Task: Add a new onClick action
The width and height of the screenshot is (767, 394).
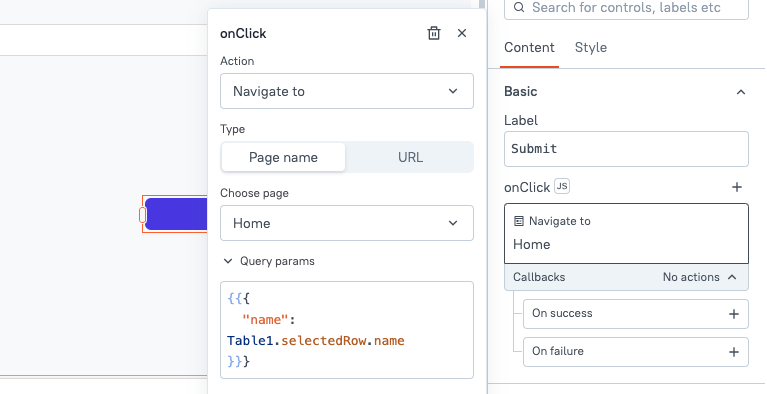Action: [x=737, y=187]
